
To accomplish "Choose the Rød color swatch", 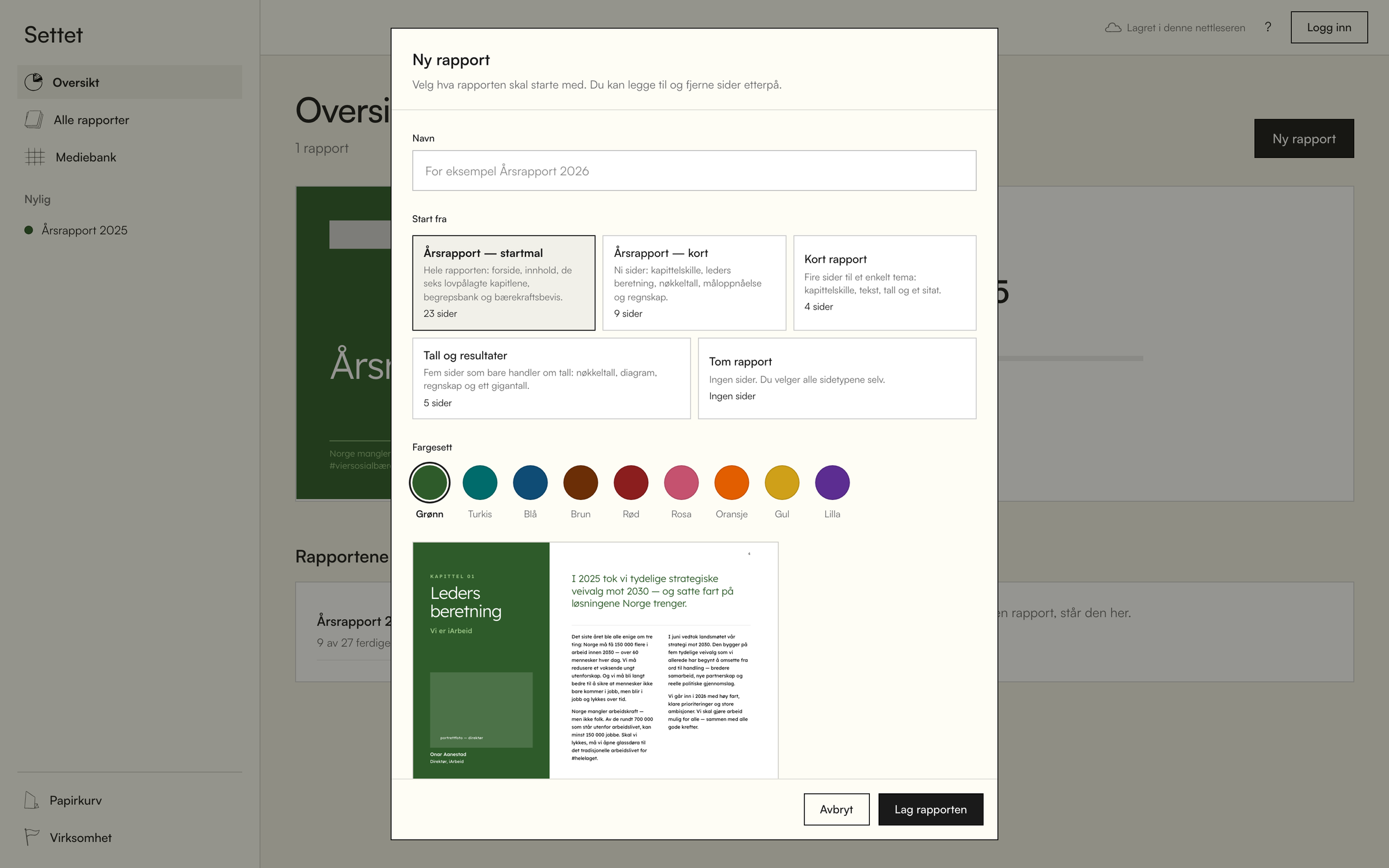I will pyautogui.click(x=631, y=483).
